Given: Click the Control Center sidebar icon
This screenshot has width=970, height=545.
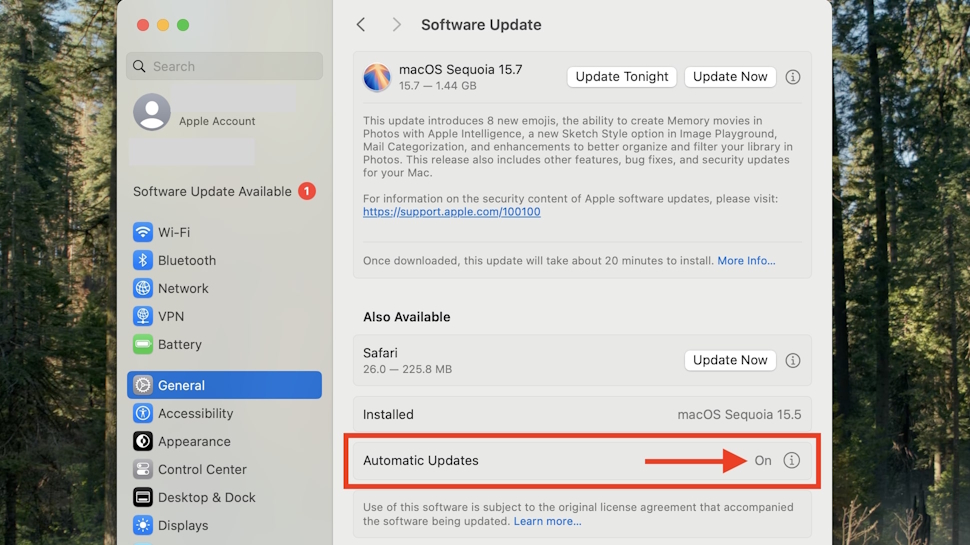Looking at the screenshot, I should point(143,469).
